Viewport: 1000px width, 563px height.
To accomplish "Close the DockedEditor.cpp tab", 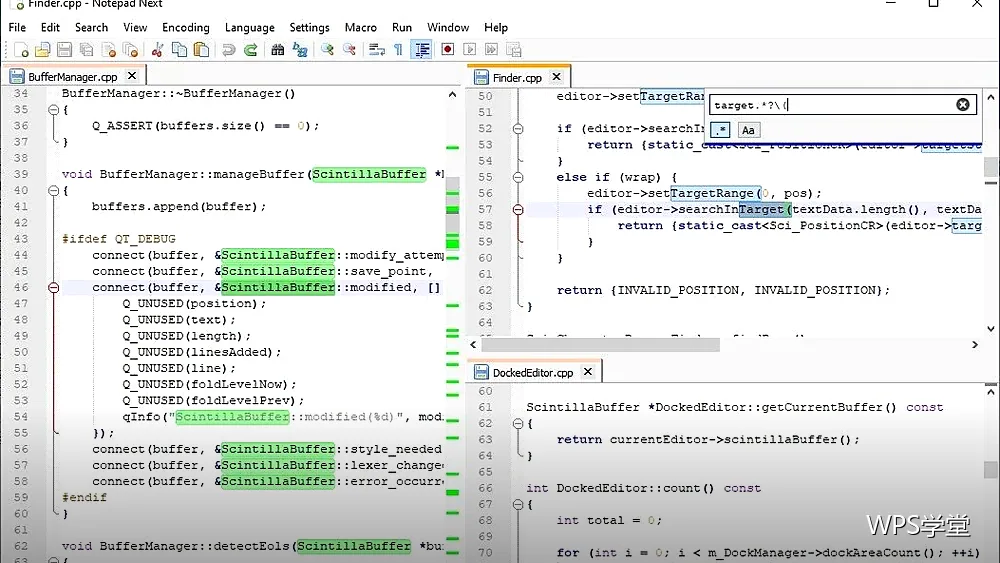I will 589,372.
